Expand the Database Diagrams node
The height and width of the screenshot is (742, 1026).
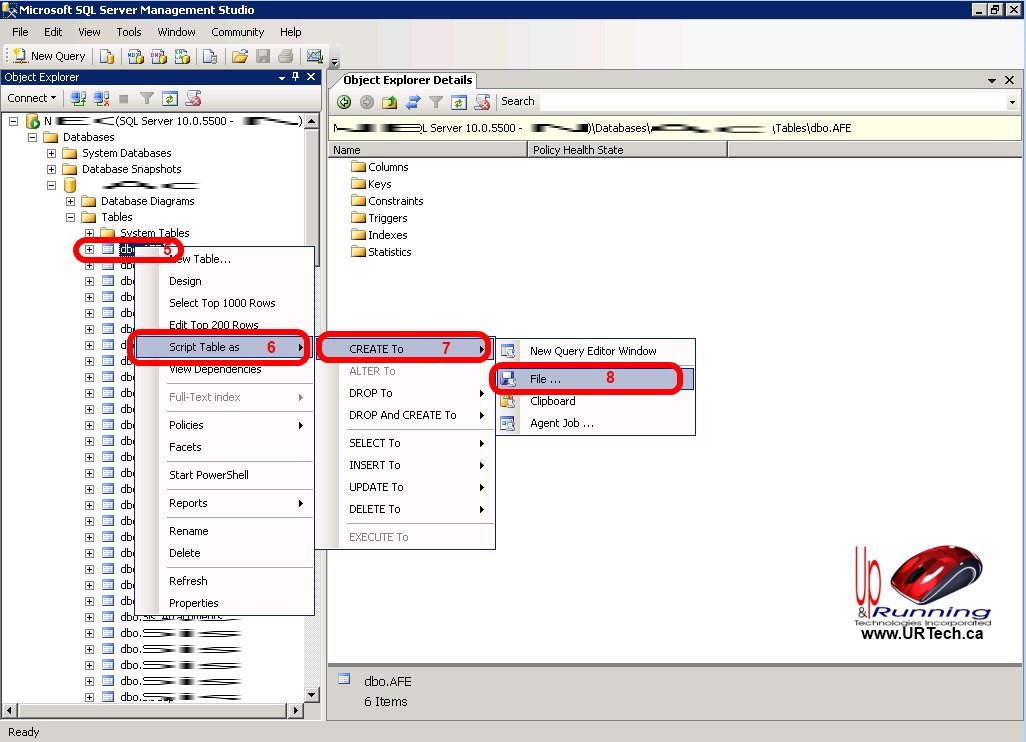coord(71,201)
